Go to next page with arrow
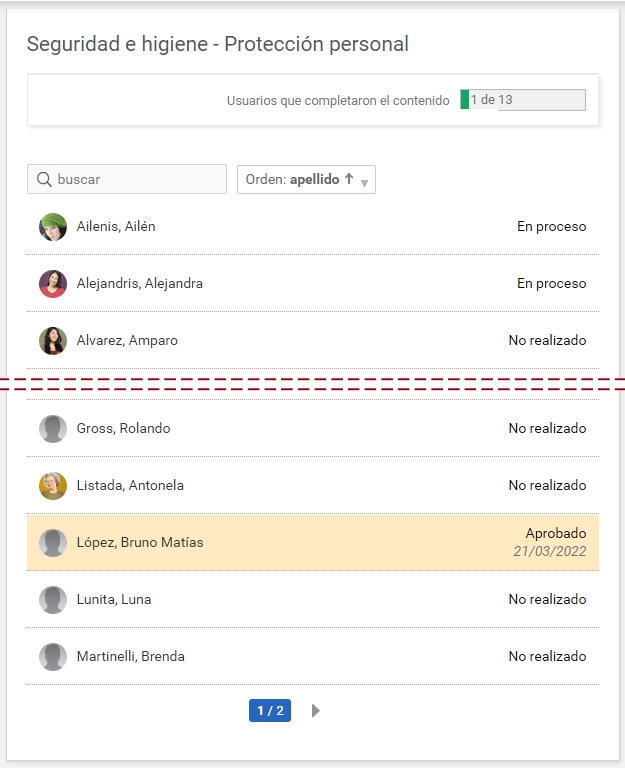The width and height of the screenshot is (625, 768). 316,711
